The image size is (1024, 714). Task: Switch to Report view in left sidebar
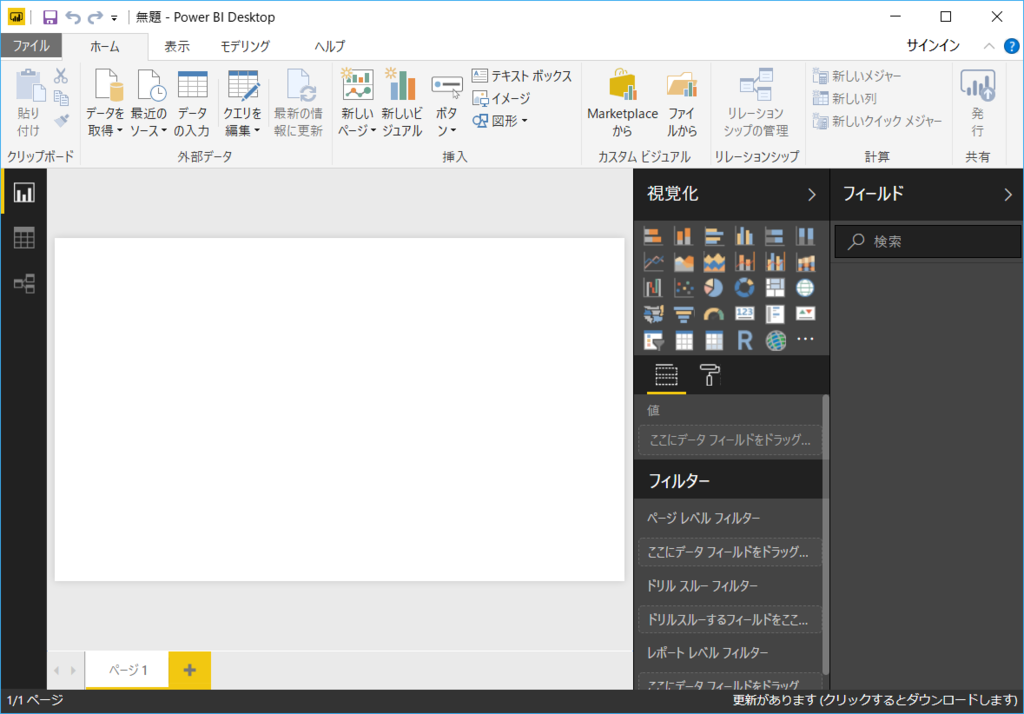point(24,193)
